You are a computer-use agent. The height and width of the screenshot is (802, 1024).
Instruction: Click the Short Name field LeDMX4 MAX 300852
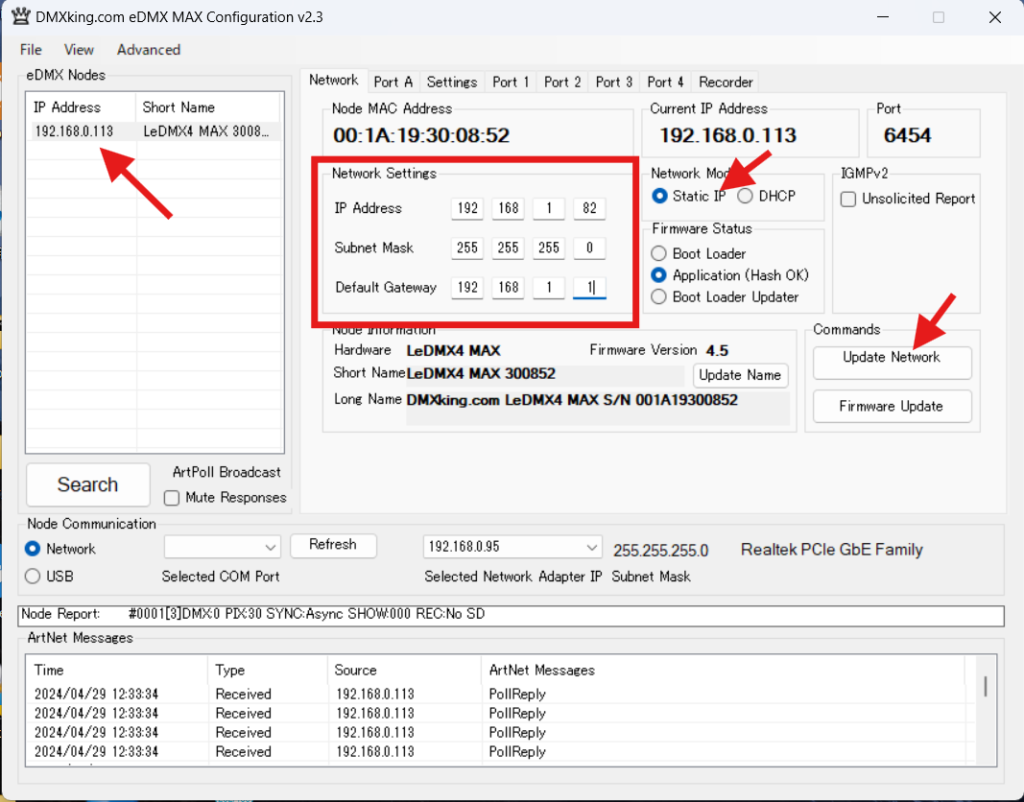[x=545, y=374]
